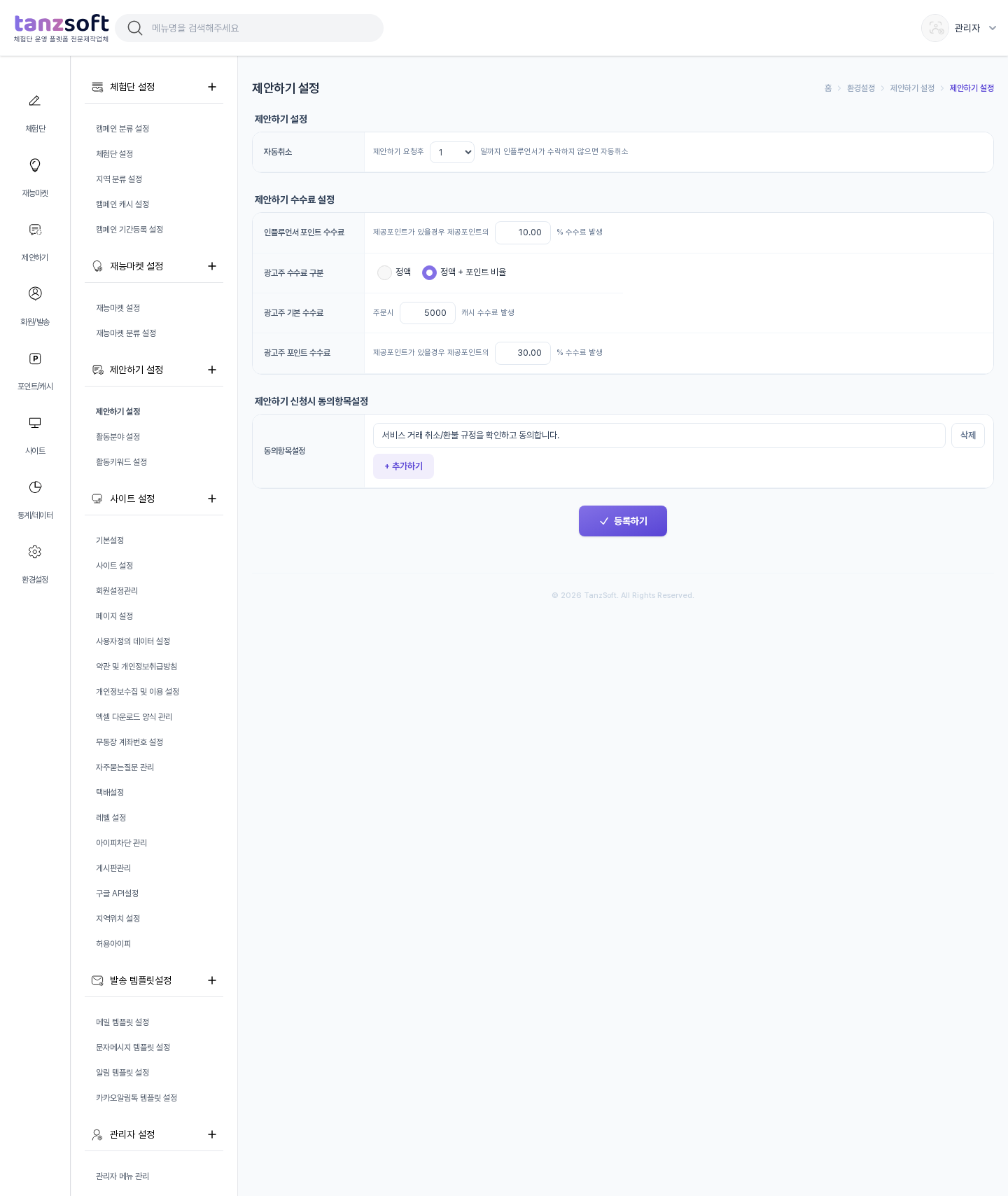Click the 광고주 포인트 수수료 percent field
This screenshot has width=1008, height=1196.
523,353
